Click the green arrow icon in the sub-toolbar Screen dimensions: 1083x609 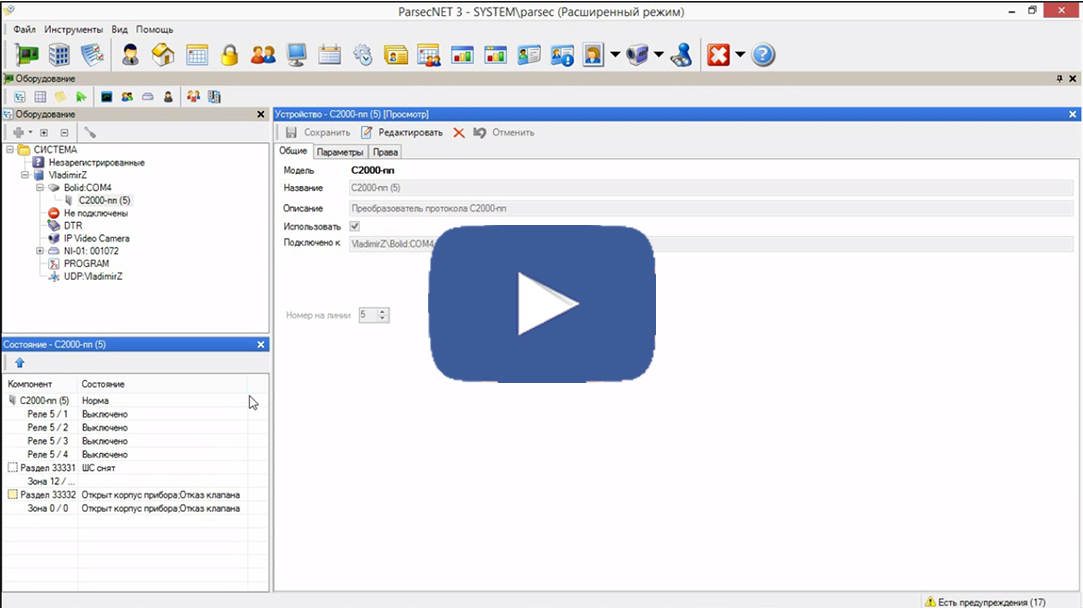pyautogui.click(x=82, y=97)
